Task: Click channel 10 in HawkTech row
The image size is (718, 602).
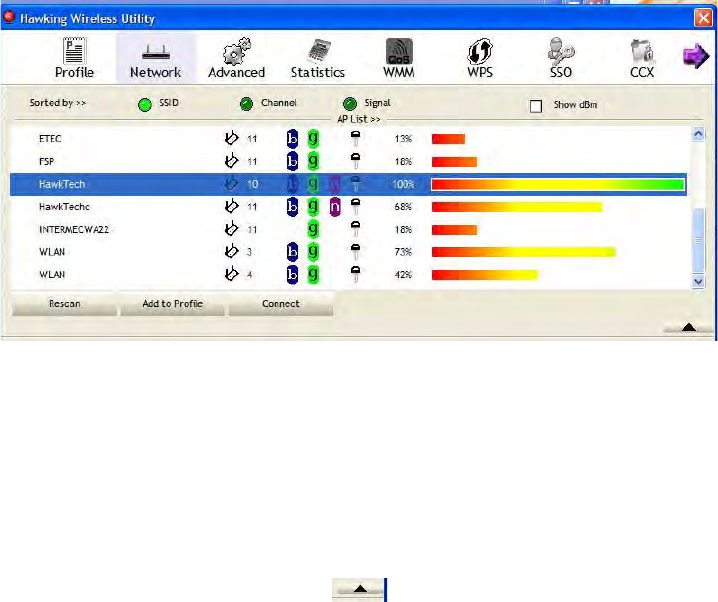Action: click(252, 184)
